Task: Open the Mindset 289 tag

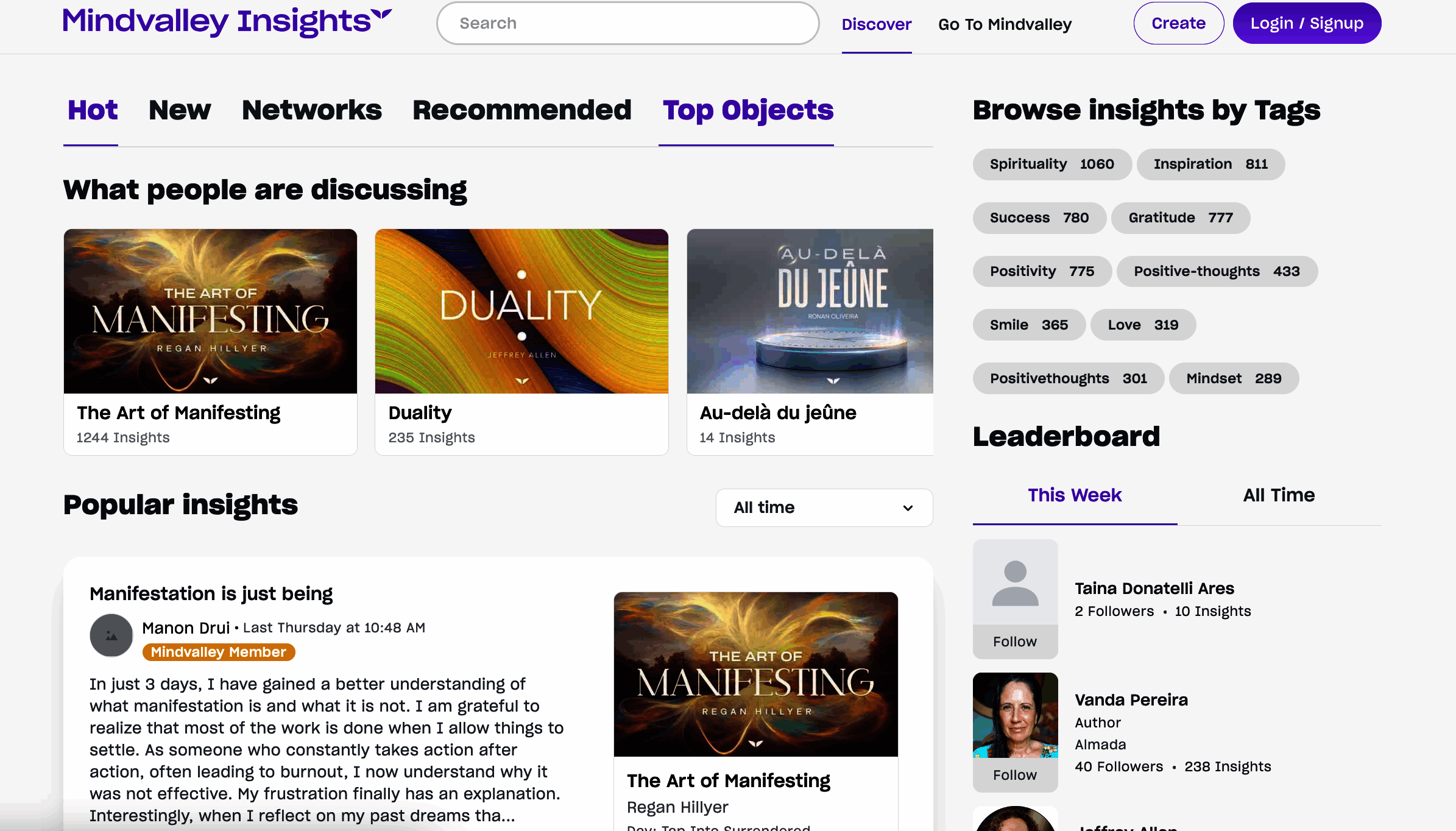Action: click(1234, 379)
